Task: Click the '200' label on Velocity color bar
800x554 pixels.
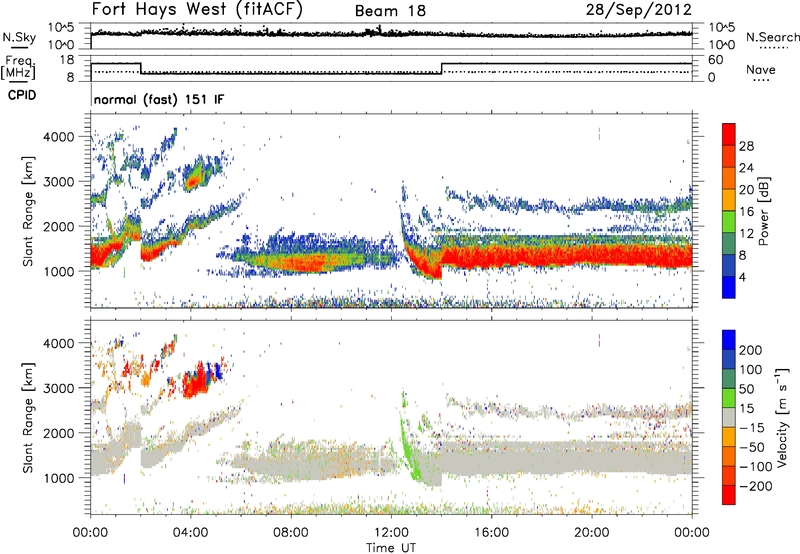Action: pos(751,350)
